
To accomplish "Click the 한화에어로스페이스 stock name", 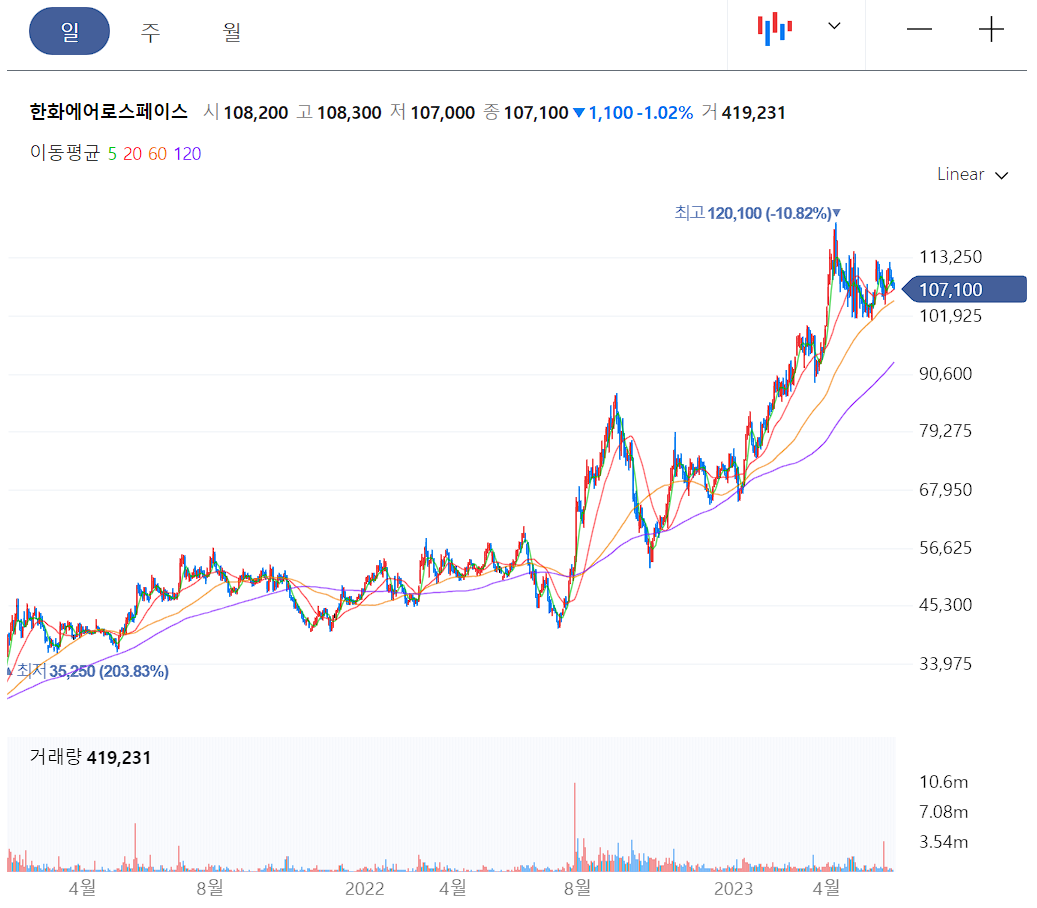I will tap(108, 112).
